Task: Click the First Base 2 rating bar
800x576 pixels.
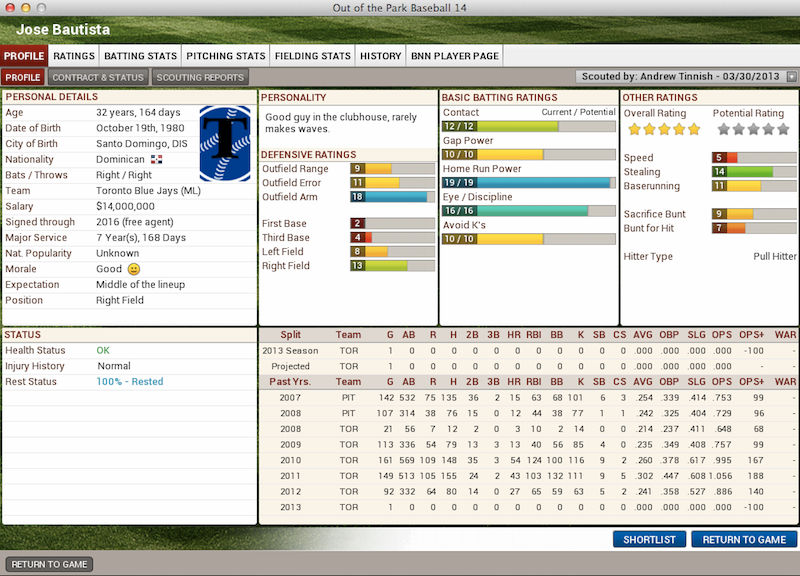Action: click(x=392, y=223)
